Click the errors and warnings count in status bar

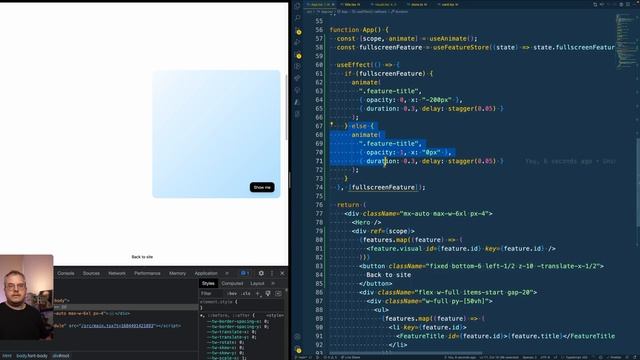[x=329, y=358]
